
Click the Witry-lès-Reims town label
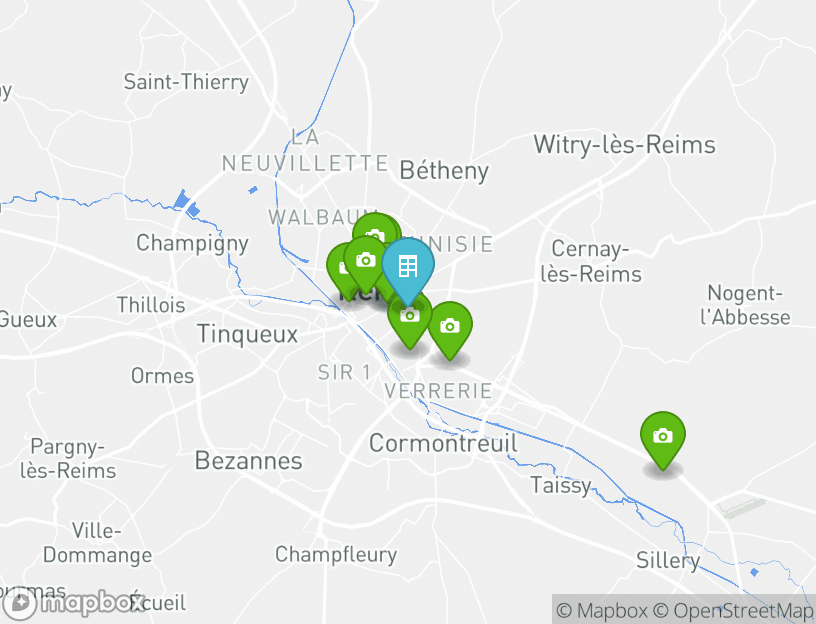(x=624, y=145)
